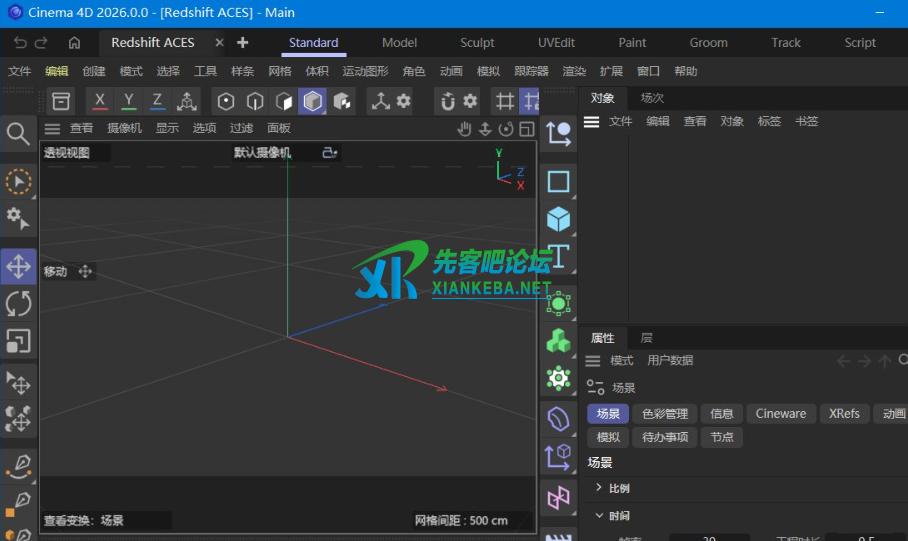Open the 渲染 menu
The height and width of the screenshot is (541, 908).
tap(574, 71)
